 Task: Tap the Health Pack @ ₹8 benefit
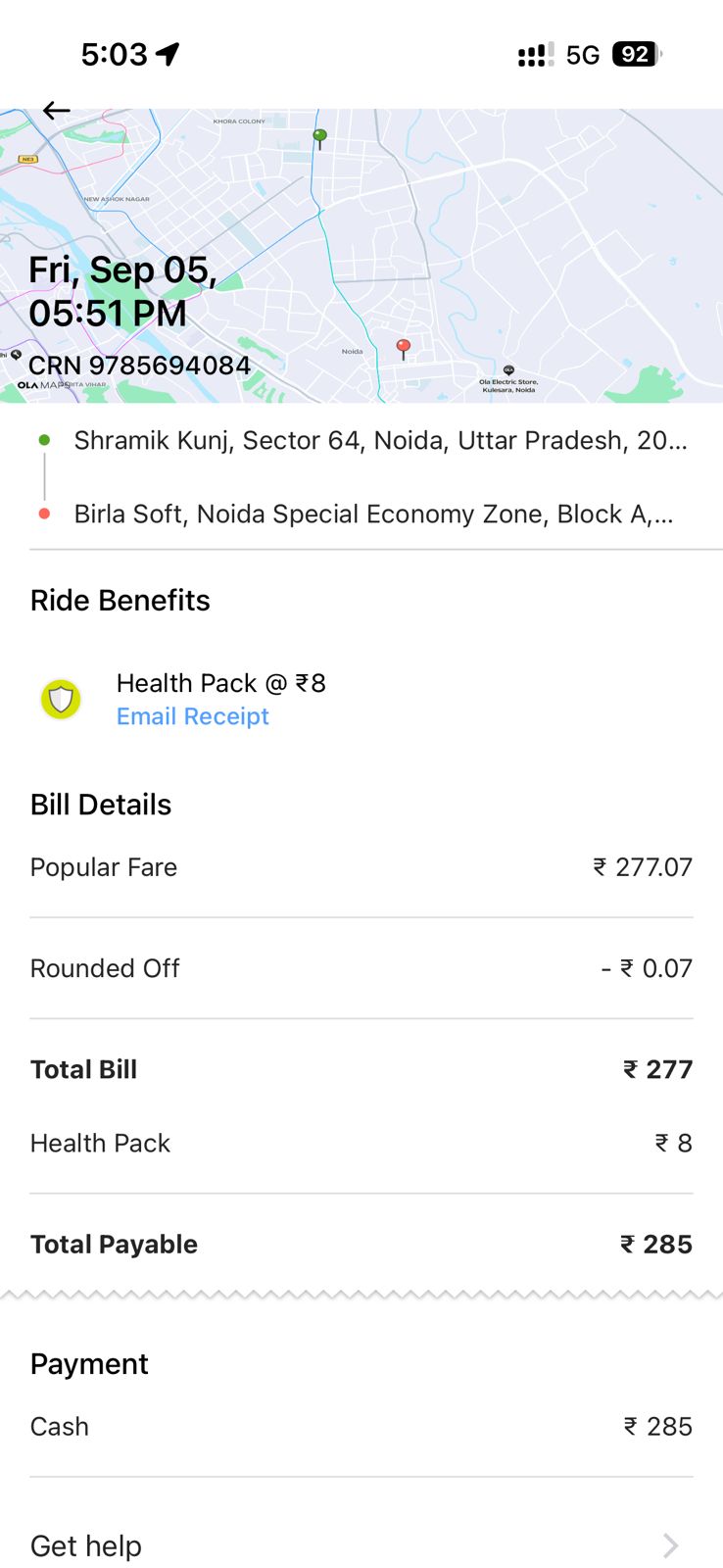220,683
